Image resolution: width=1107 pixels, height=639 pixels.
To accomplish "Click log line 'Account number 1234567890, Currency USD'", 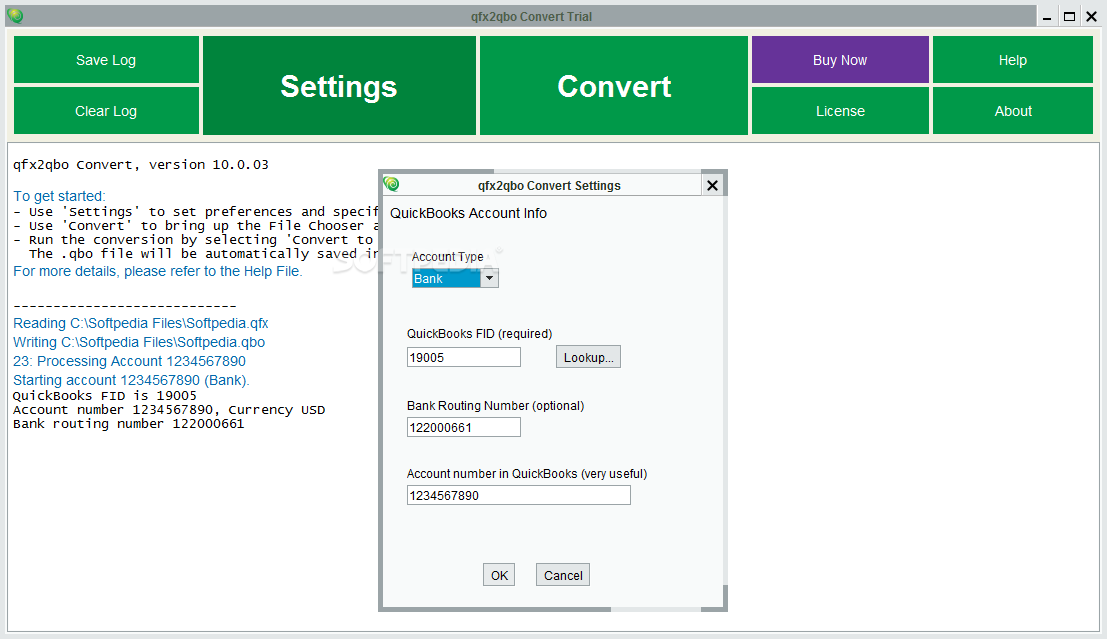I will point(169,410).
